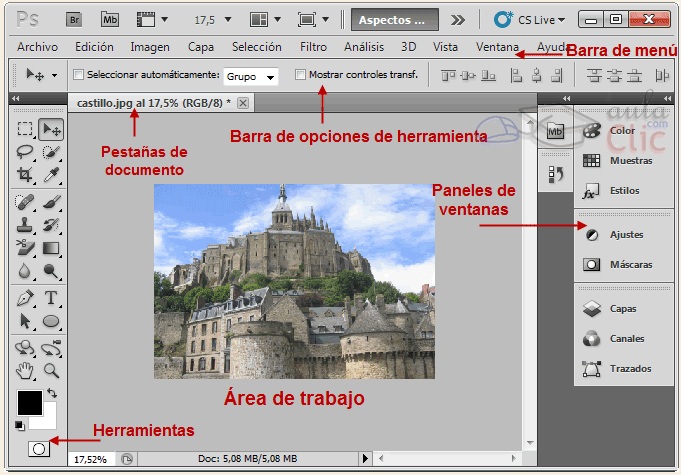Toggle Quick Mask mode
The image size is (681, 475).
[x=39, y=449]
